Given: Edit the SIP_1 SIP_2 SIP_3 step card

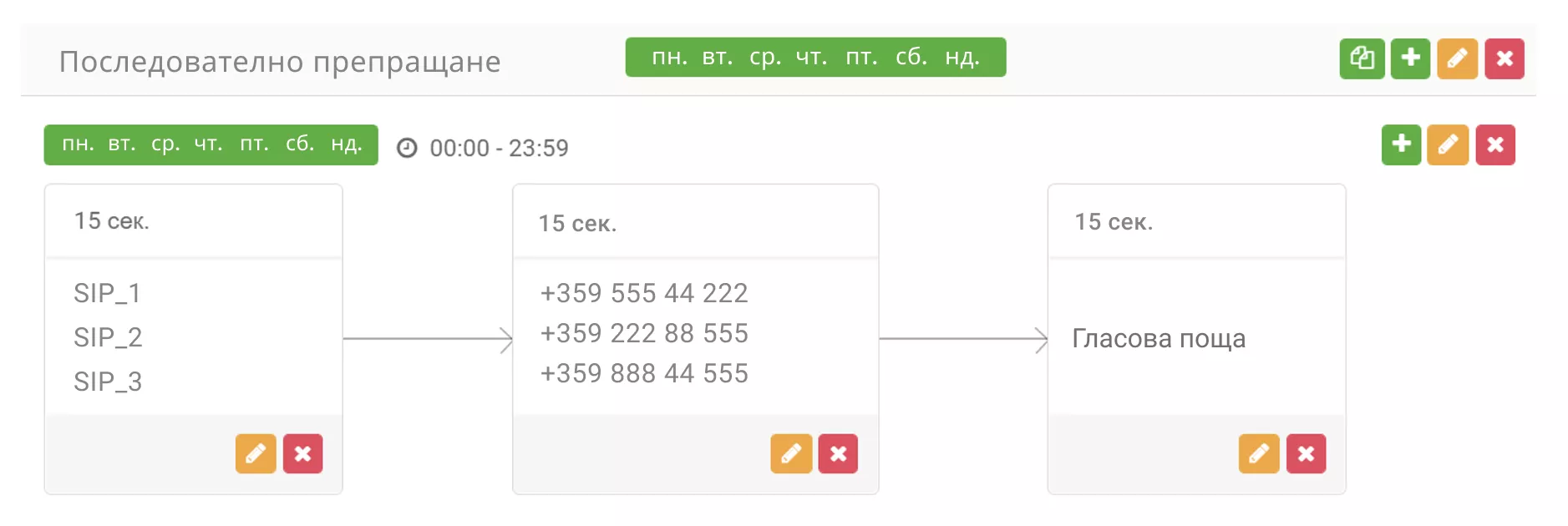Looking at the screenshot, I should [256, 453].
